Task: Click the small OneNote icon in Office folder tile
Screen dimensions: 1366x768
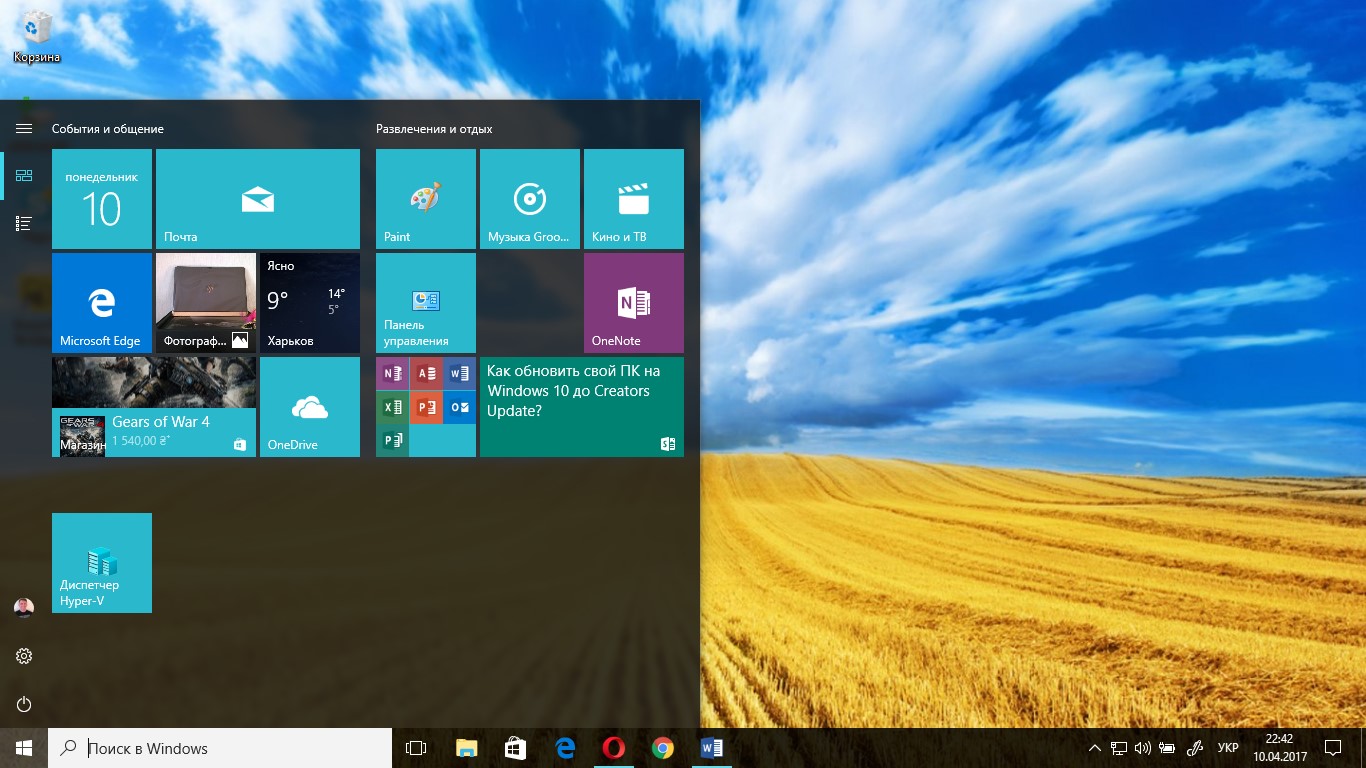Action: (393, 374)
